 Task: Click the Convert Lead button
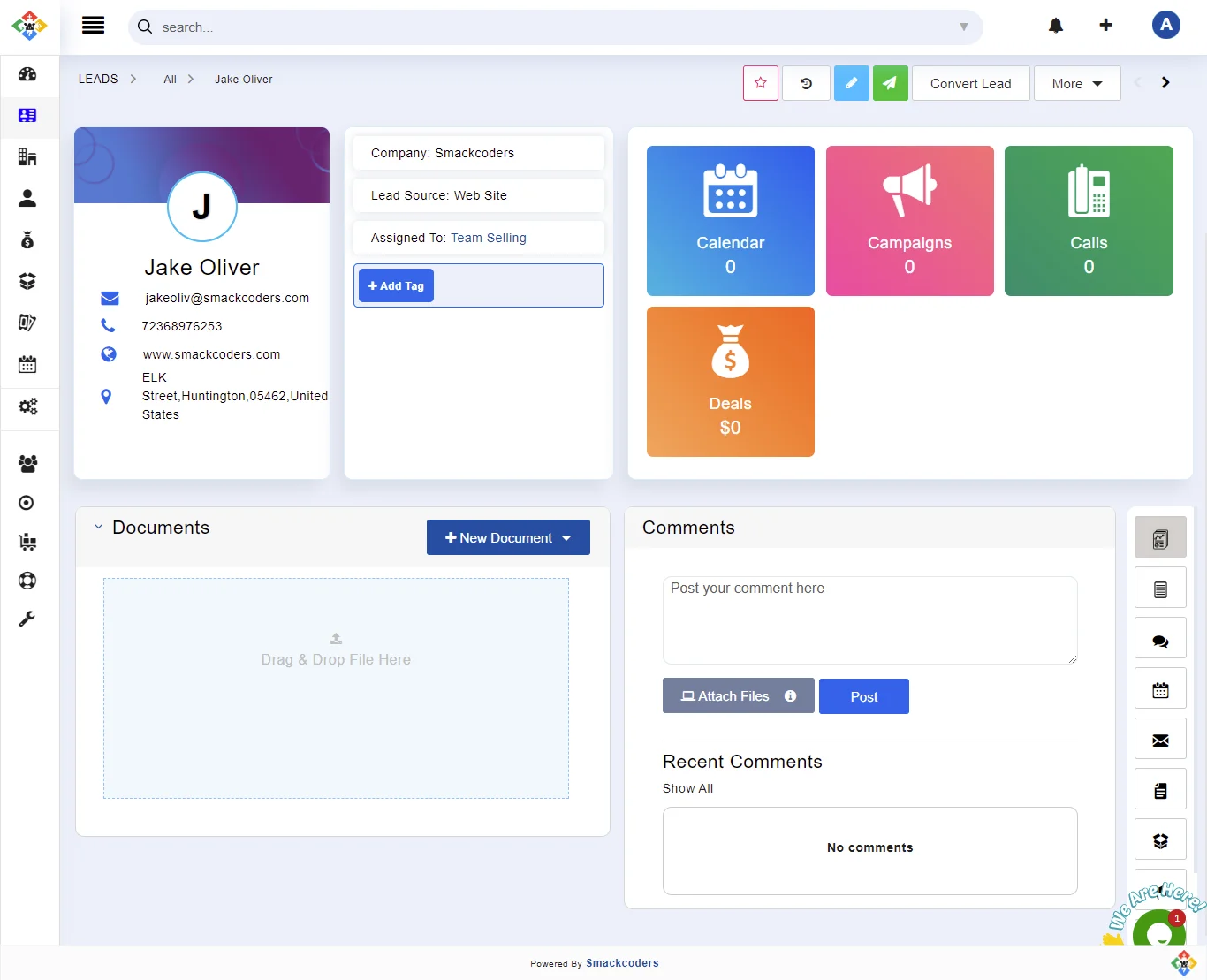pyautogui.click(x=970, y=83)
